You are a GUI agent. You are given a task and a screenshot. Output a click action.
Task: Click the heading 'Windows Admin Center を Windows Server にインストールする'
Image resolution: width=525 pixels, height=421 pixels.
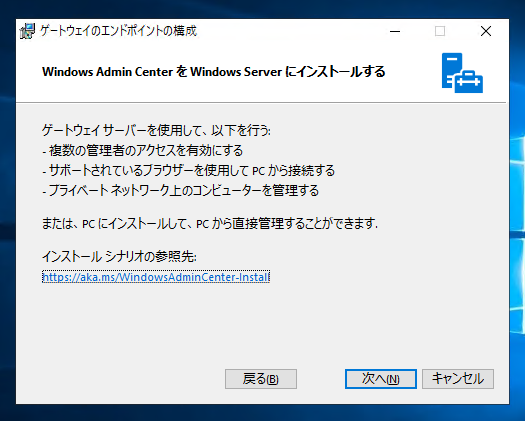point(214,72)
